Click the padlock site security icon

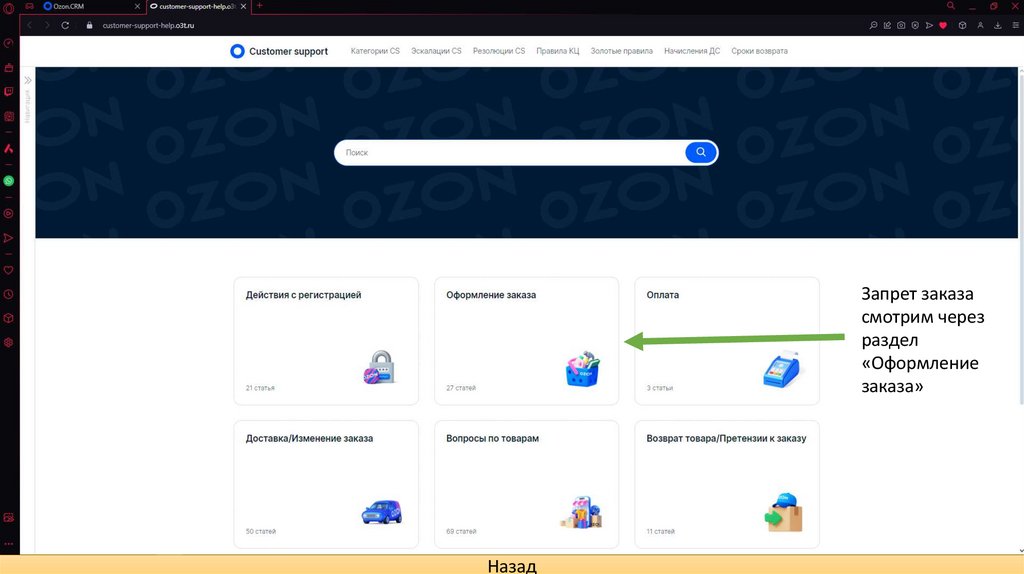(89, 25)
